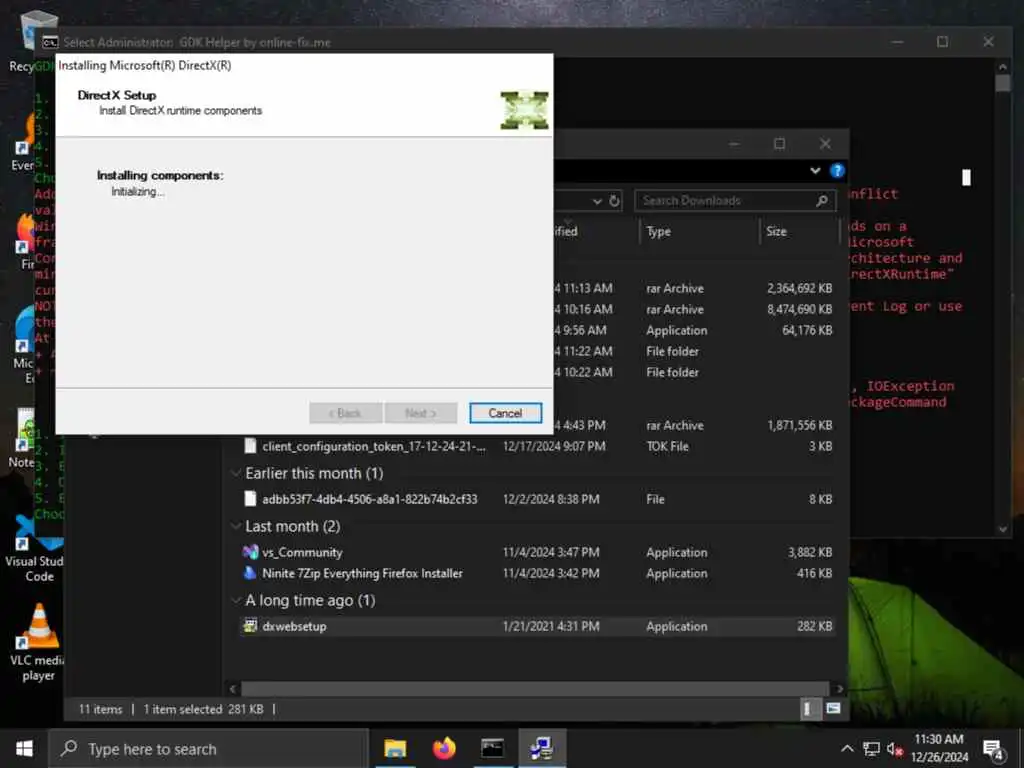Select Ninite 7Zip Everything Firefox Installer icon

(x=249, y=573)
